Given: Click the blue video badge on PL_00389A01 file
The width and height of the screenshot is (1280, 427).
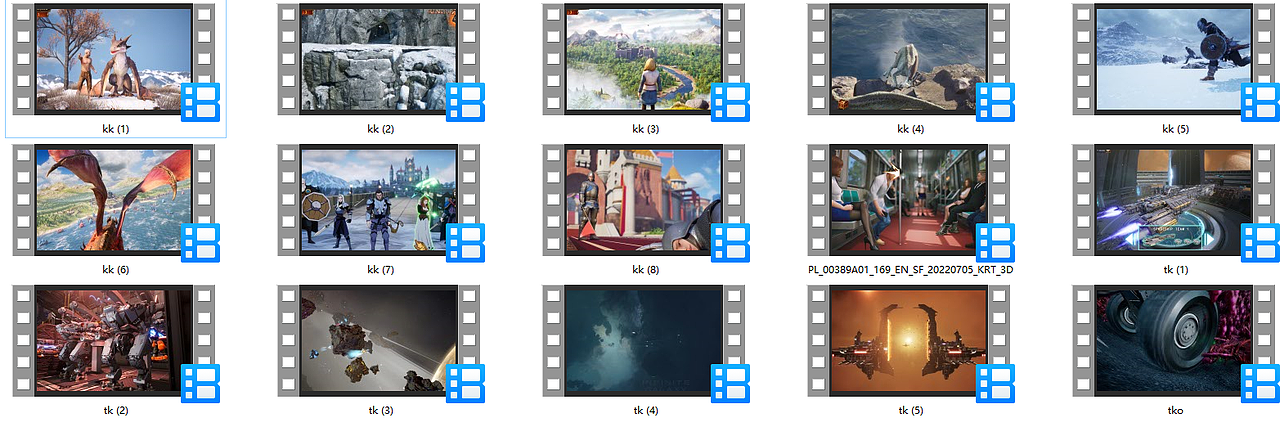Looking at the screenshot, I should tap(995, 243).
